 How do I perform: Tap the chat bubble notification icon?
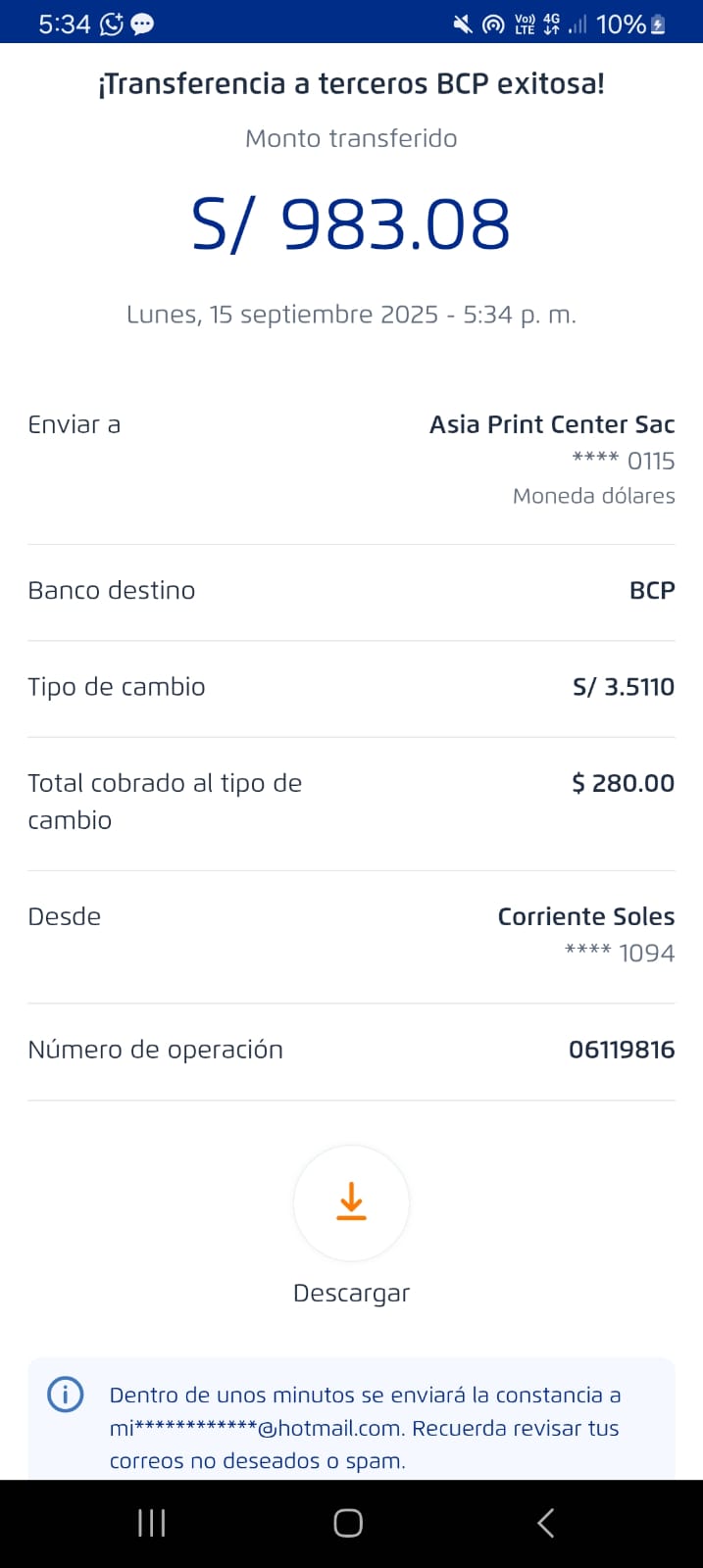pyautogui.click(x=143, y=24)
